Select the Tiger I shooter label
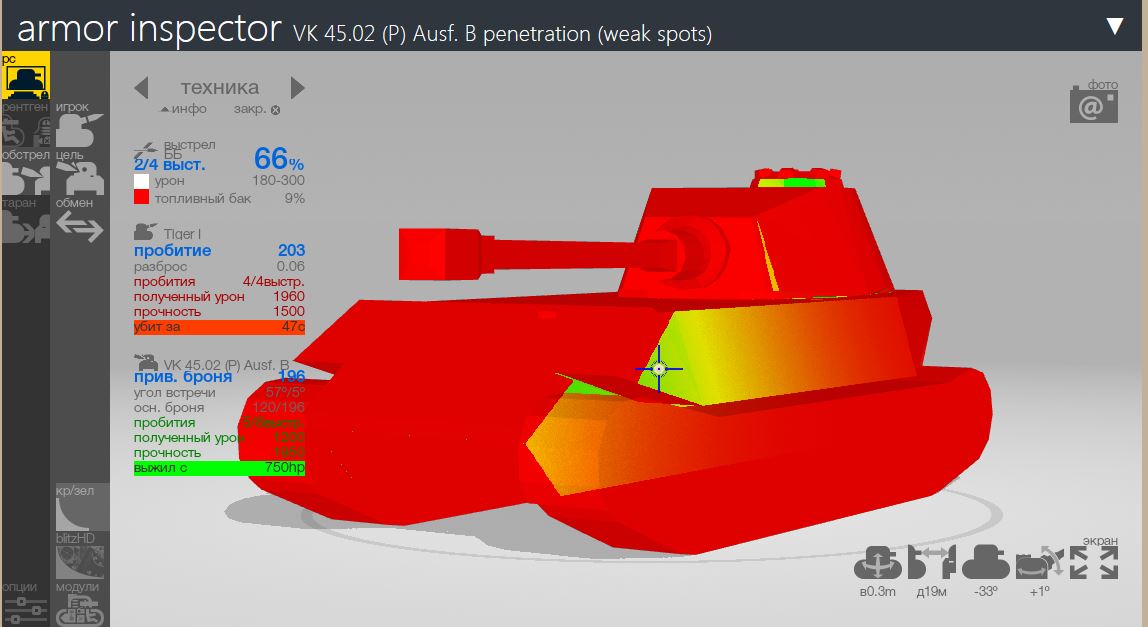Image resolution: width=1148 pixels, height=627 pixels. pos(182,234)
